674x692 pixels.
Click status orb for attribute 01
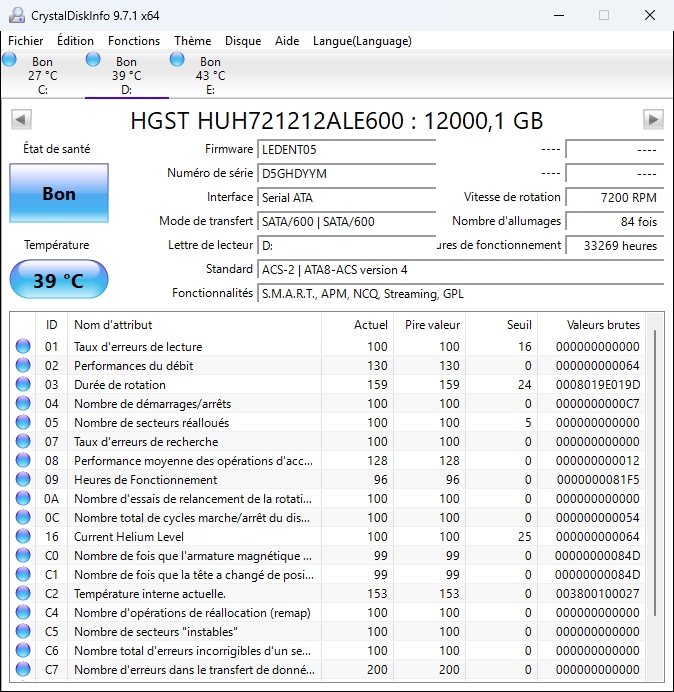tap(23, 346)
